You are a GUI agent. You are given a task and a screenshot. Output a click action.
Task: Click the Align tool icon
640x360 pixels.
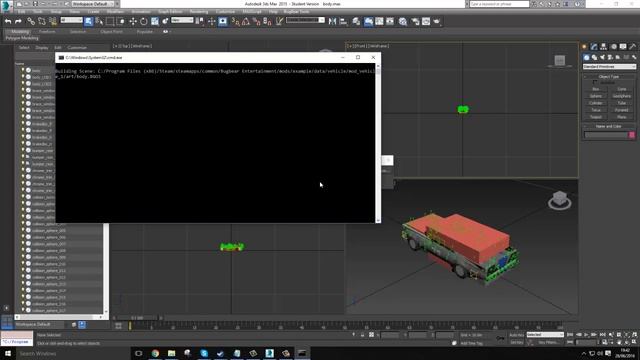pos(343,21)
